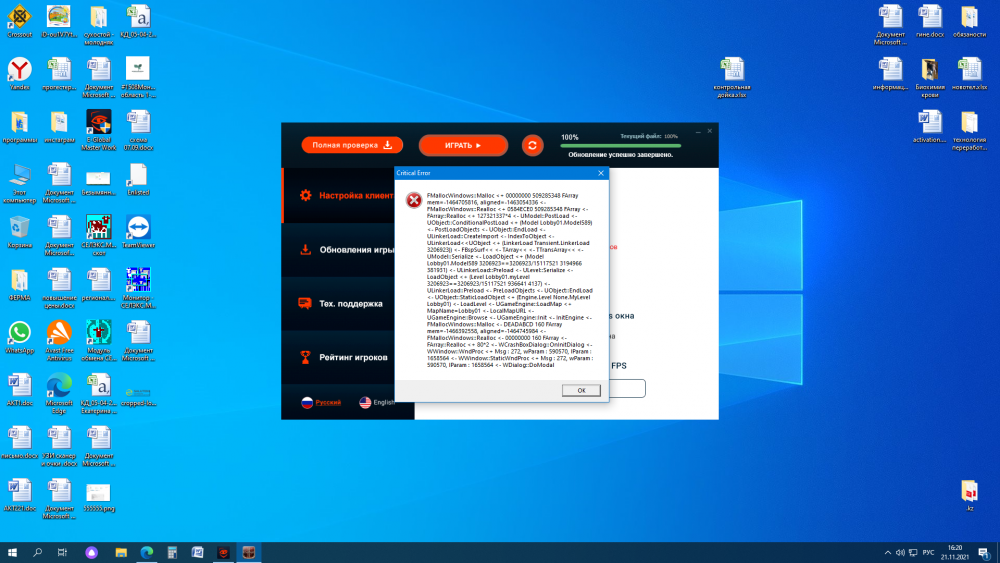Close the Critical Error dialog window
The height and width of the screenshot is (563, 1000).
coord(600,173)
